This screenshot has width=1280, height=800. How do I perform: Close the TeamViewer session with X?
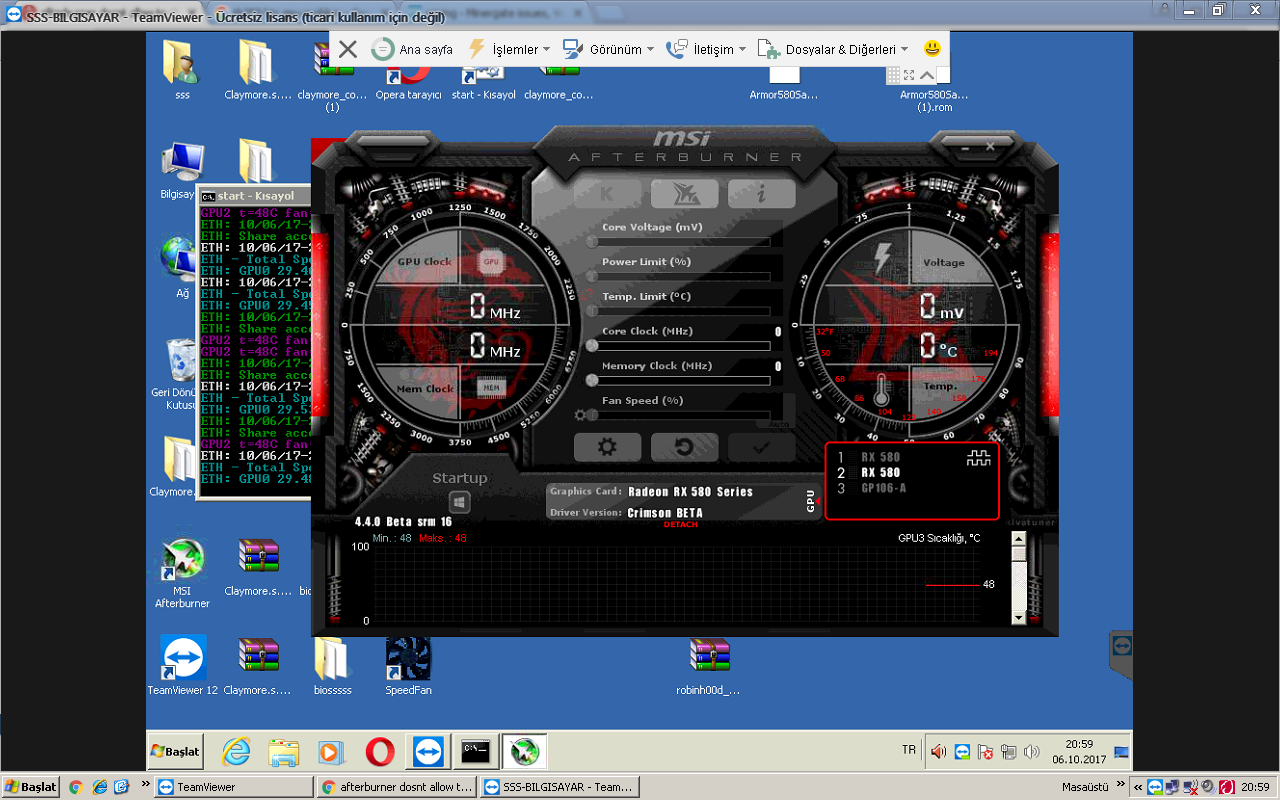coord(347,49)
